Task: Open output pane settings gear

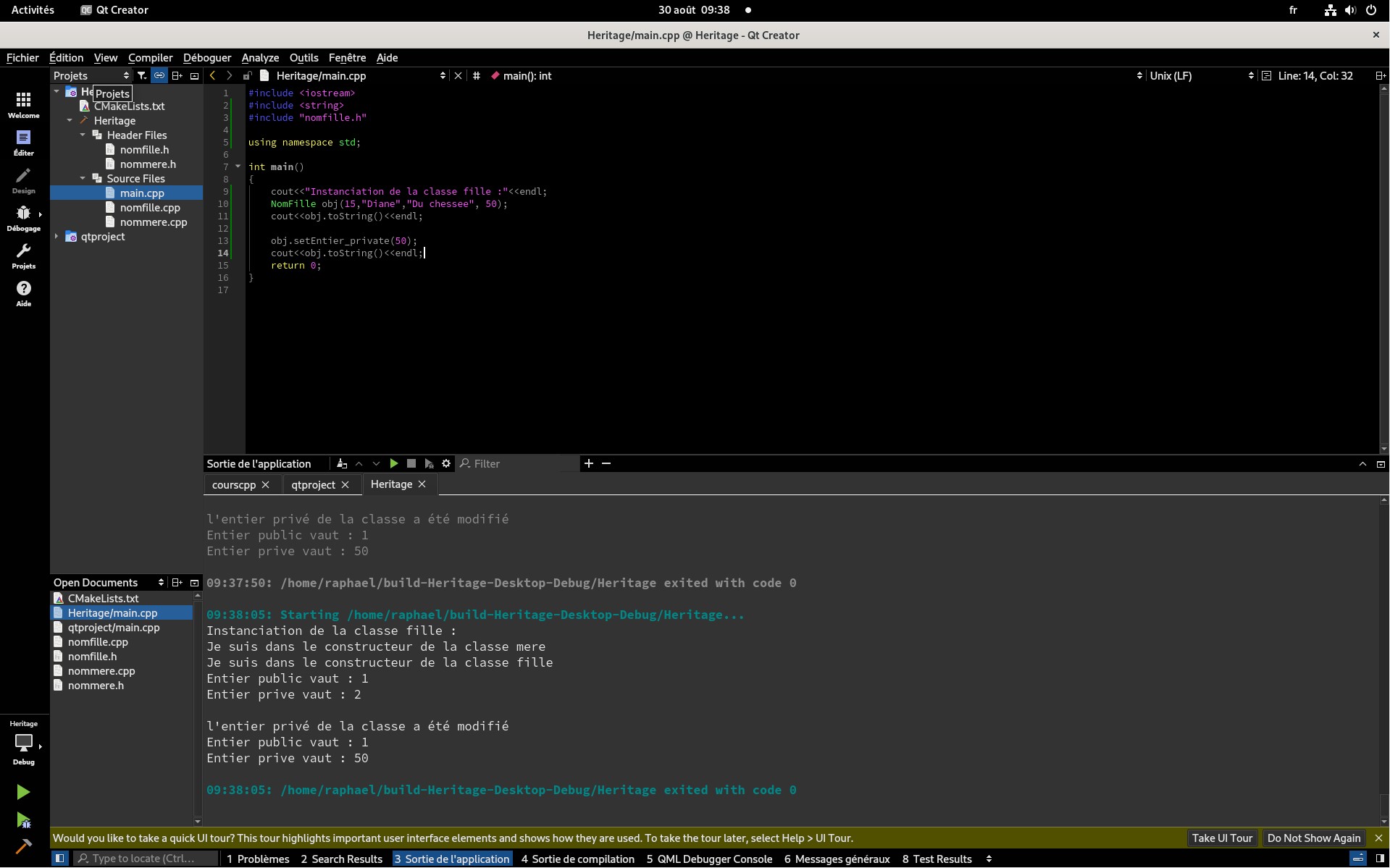Action: pos(446,463)
